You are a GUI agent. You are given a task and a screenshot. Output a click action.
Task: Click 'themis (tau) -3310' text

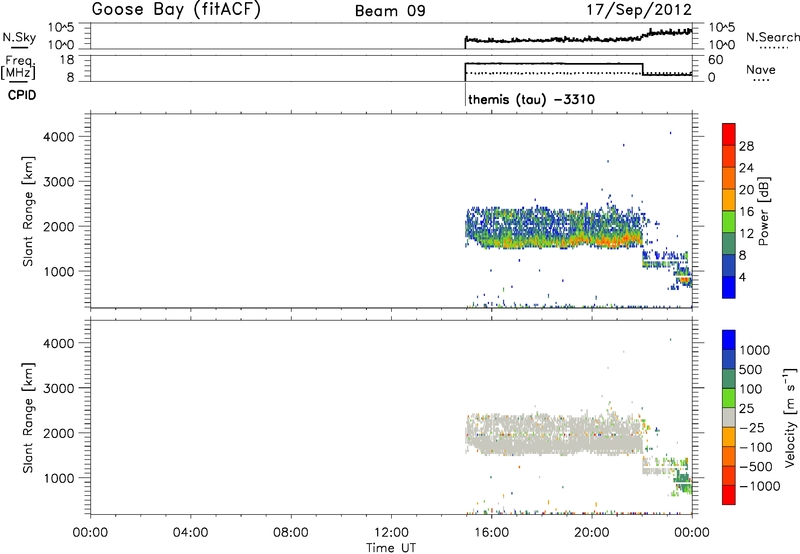pyautogui.click(x=531, y=99)
